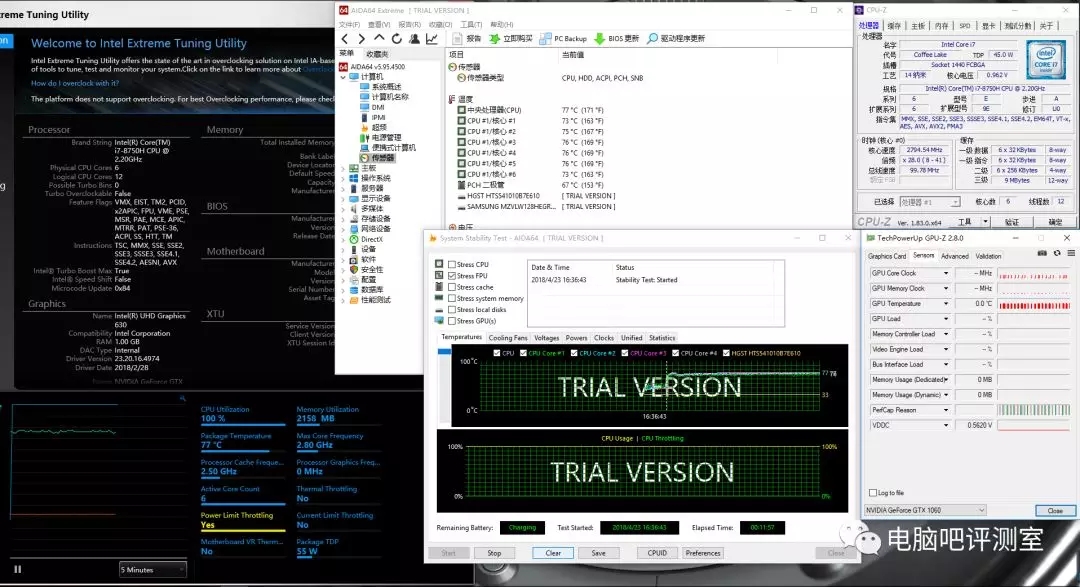The height and width of the screenshot is (587, 1080).
Task: Click the driver update magnifier icon
Action: tap(651, 39)
